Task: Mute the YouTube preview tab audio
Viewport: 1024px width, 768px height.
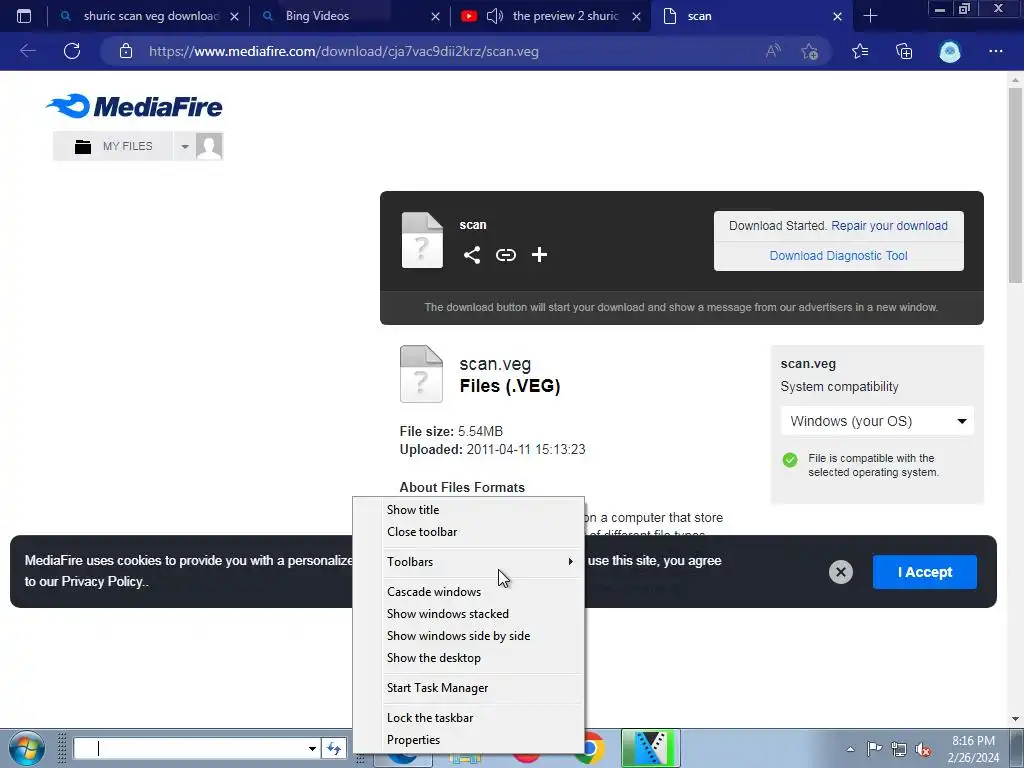Action: coord(494,16)
